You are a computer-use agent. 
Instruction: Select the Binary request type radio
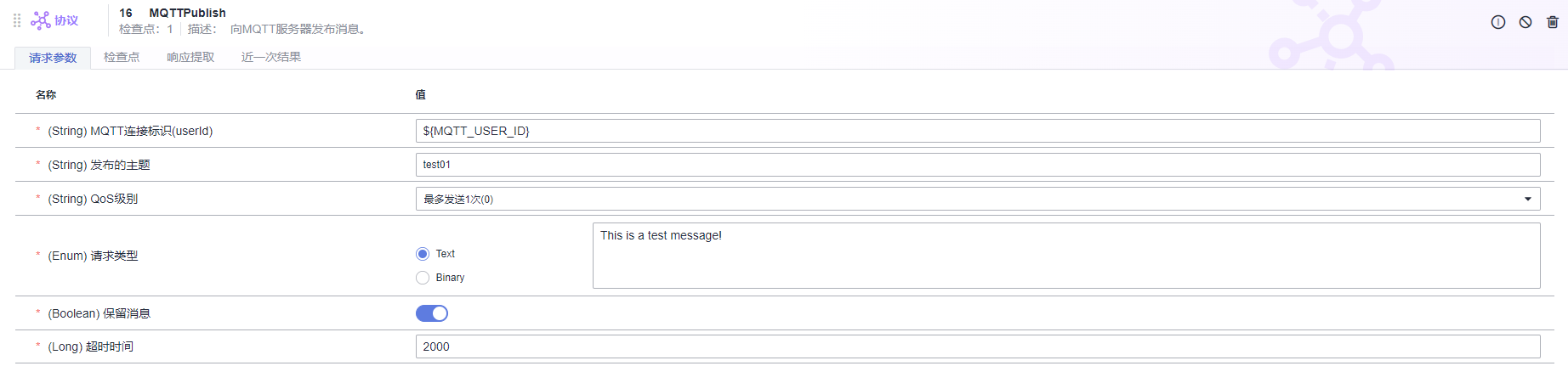(423, 278)
